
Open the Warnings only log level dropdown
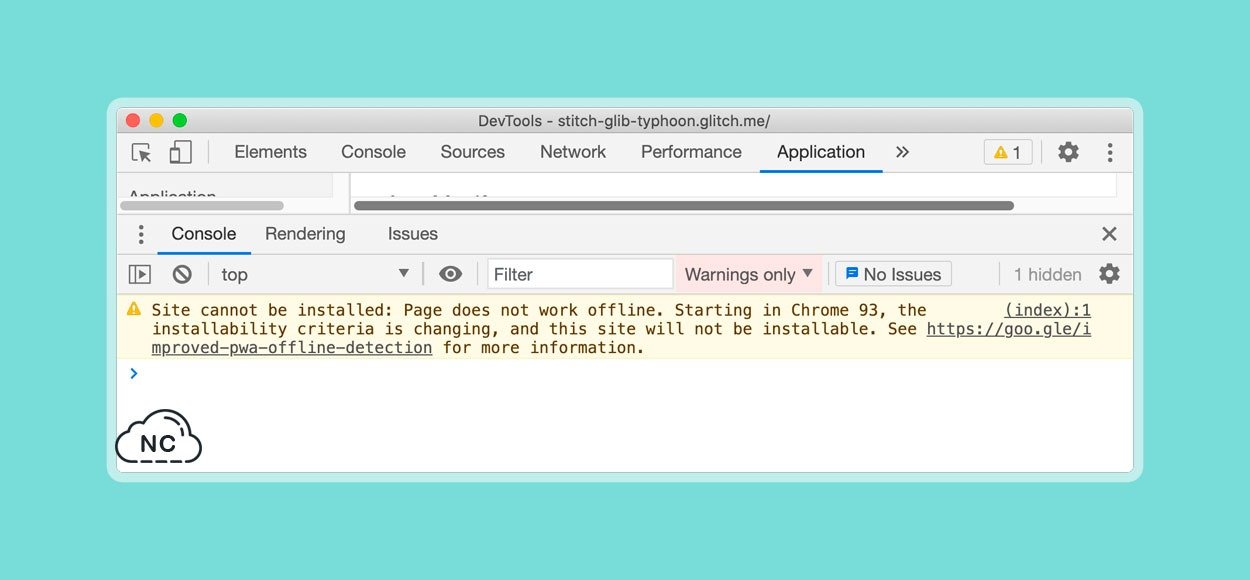pos(749,274)
